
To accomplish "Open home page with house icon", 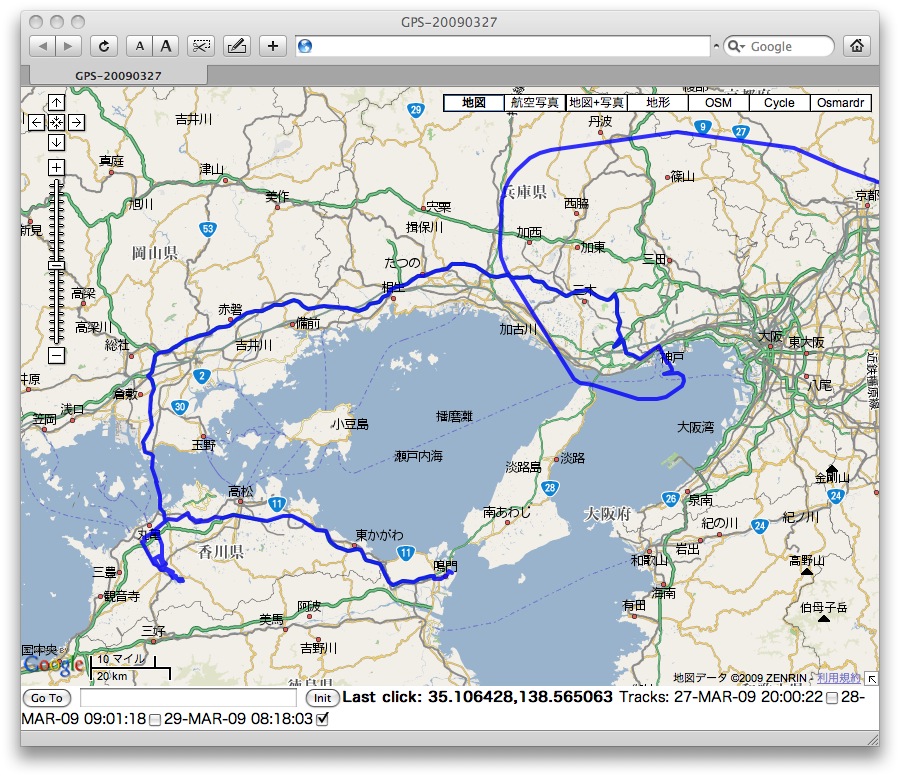I will (857, 46).
